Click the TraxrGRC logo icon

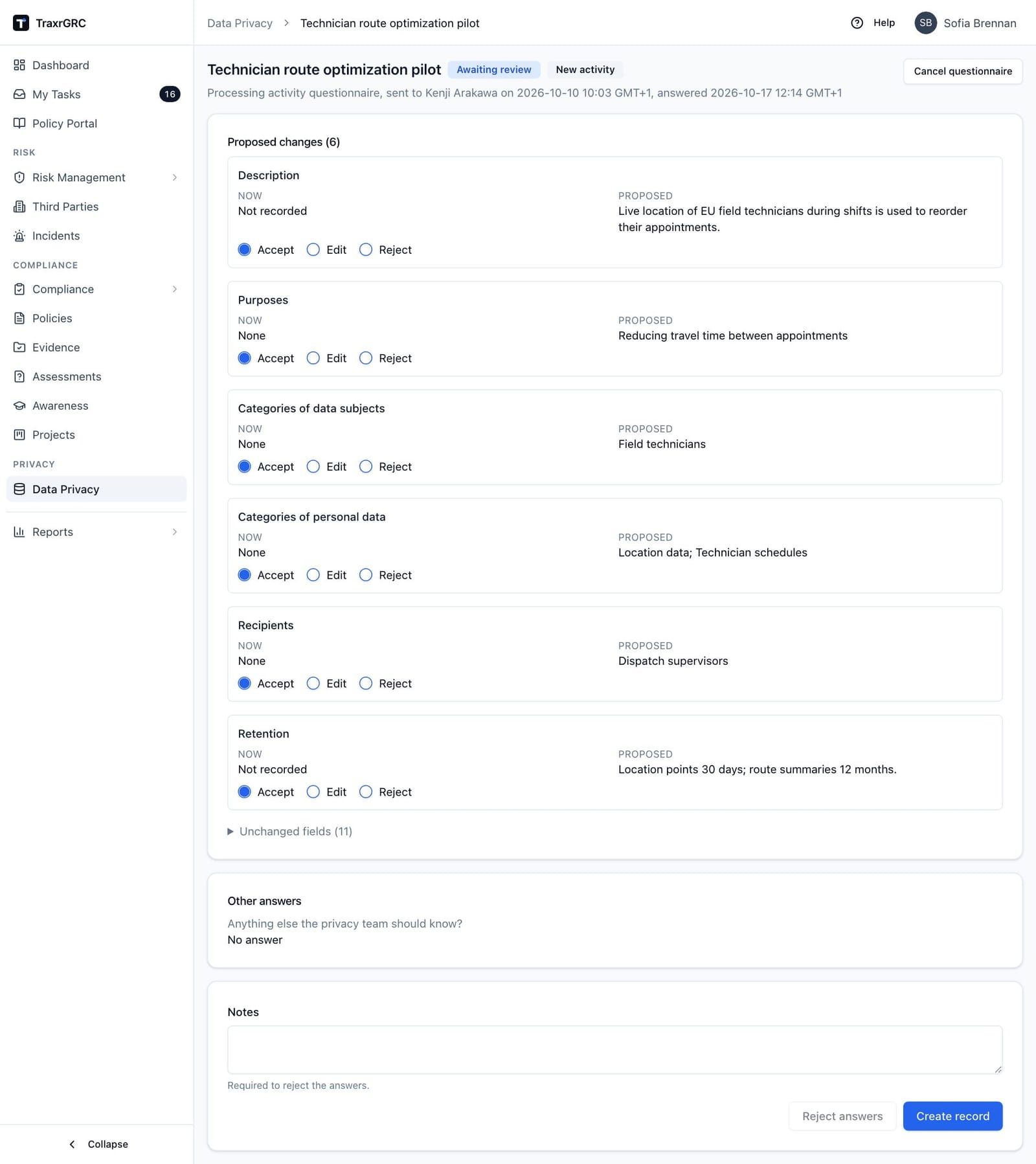click(x=21, y=23)
